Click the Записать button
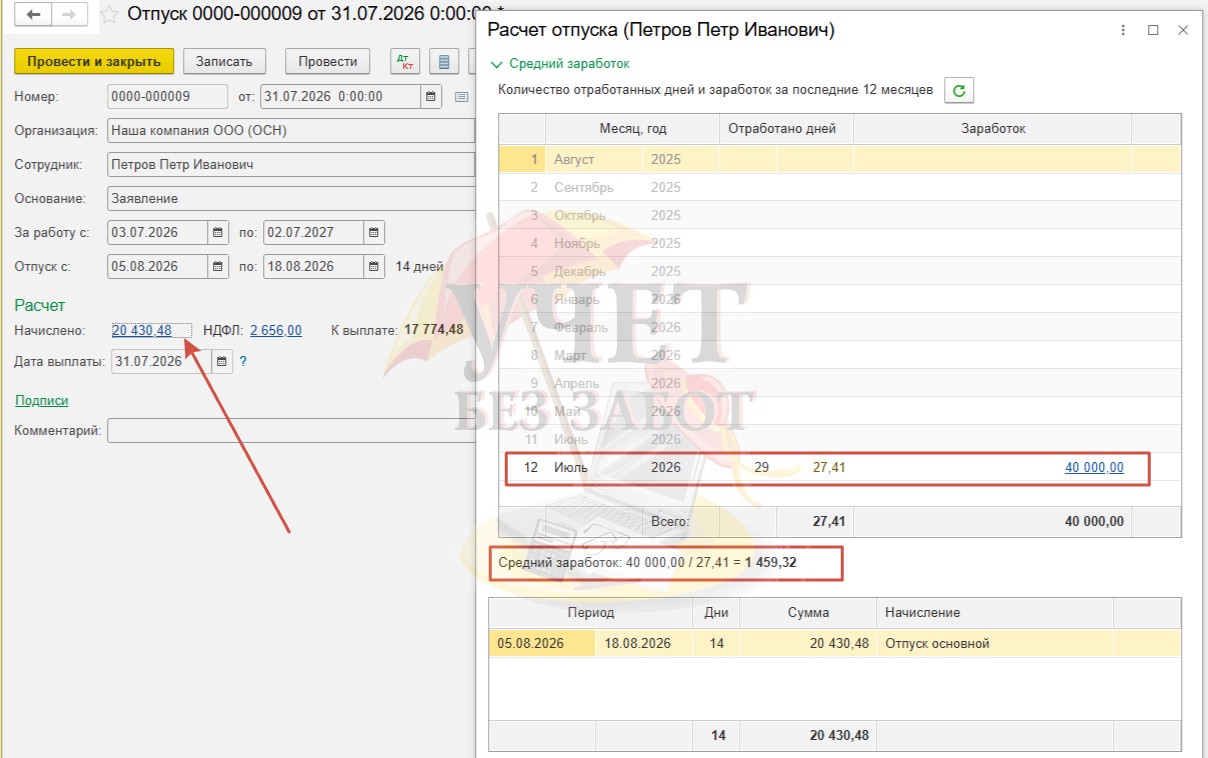The image size is (1208, 758). click(x=224, y=61)
